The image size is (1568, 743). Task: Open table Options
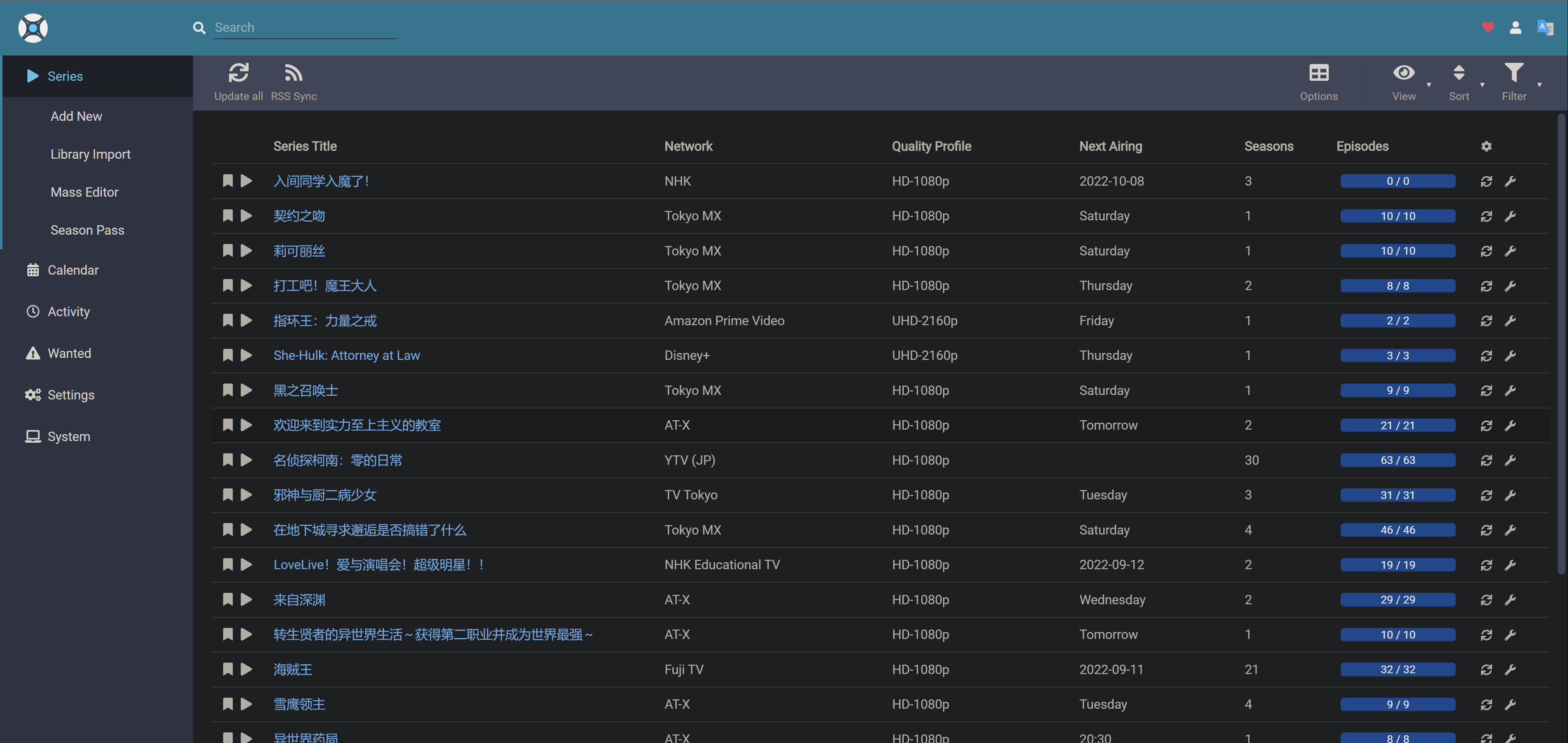pos(1319,82)
